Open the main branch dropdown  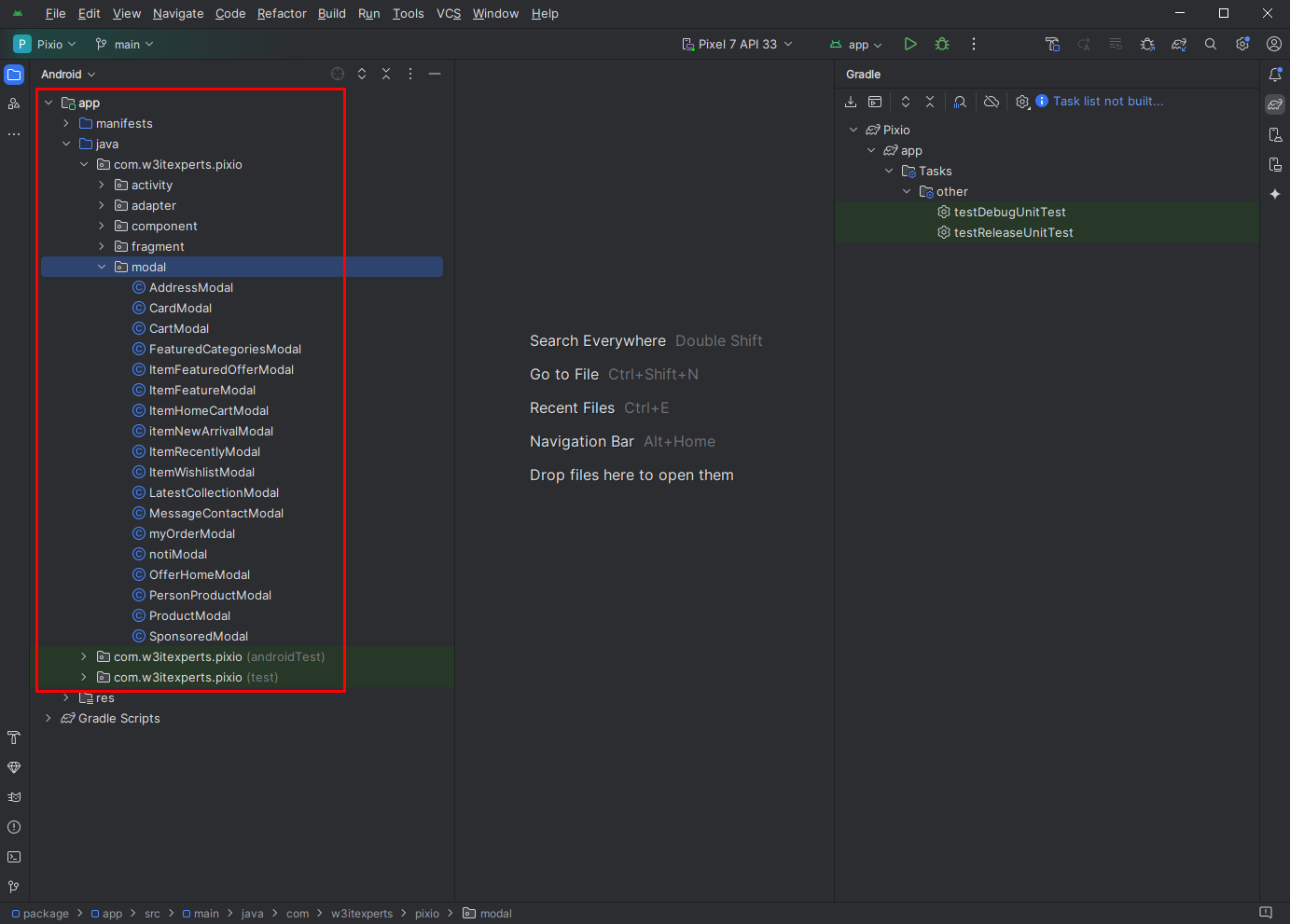tap(125, 44)
